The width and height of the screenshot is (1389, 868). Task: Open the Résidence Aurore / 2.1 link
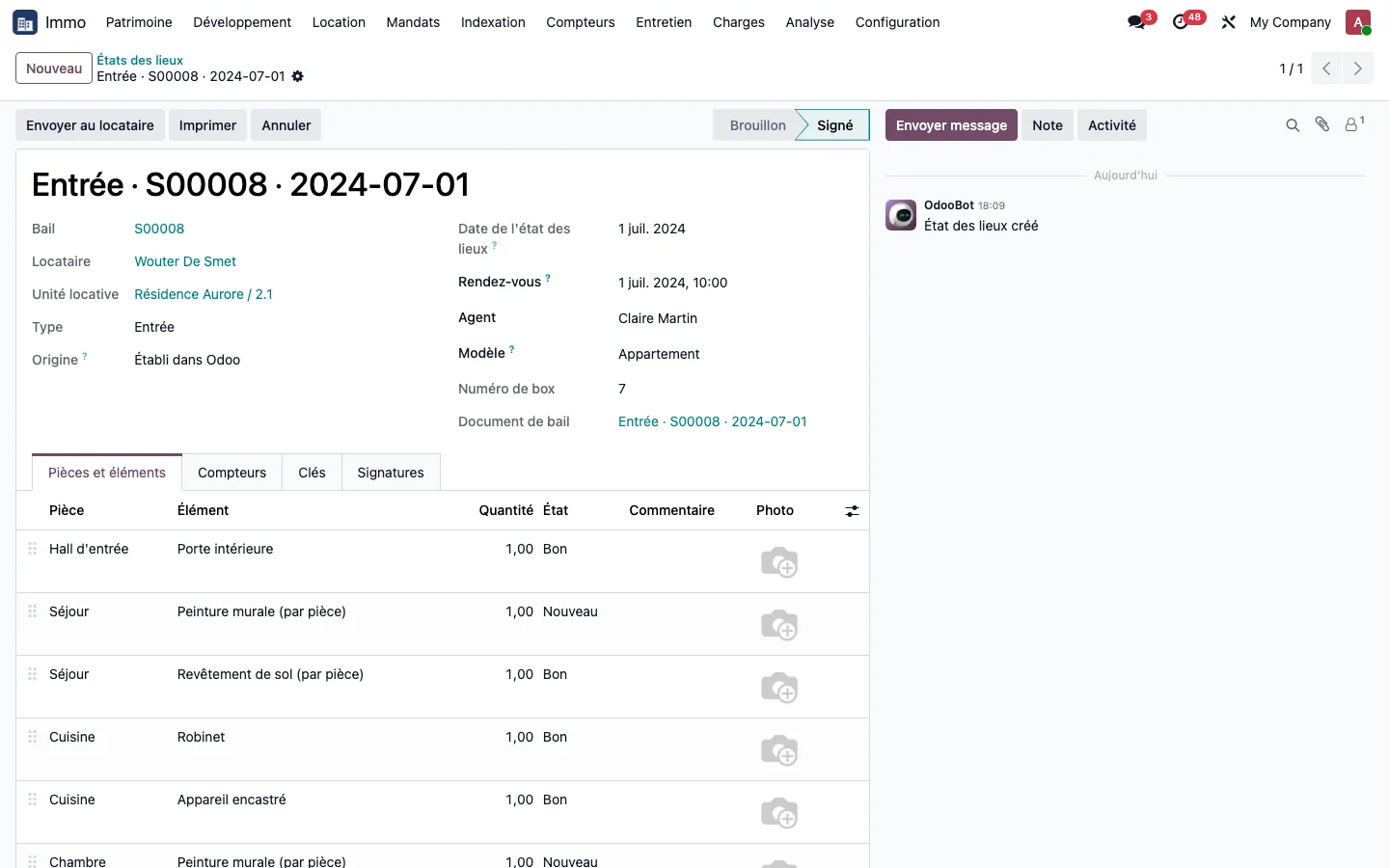click(204, 294)
